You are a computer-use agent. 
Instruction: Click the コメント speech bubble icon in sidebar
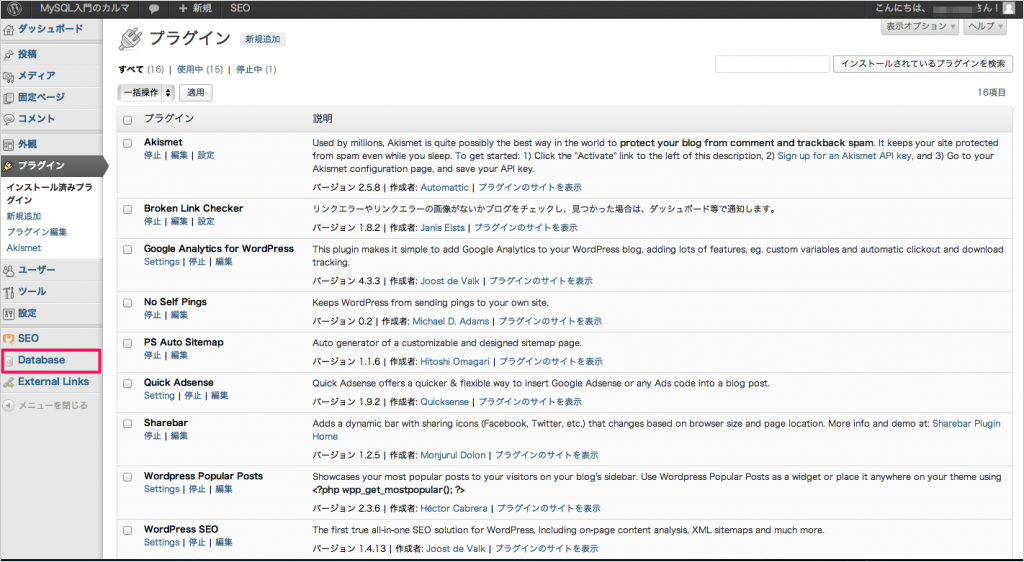click(8, 119)
